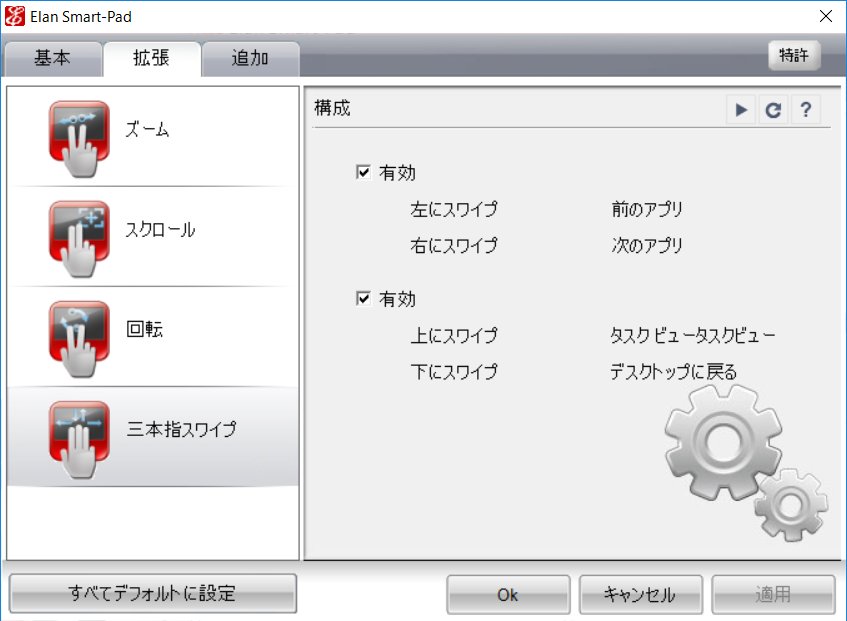This screenshot has height=621, width=847.
Task: Select the スクロール list item label
Action: pos(160,230)
